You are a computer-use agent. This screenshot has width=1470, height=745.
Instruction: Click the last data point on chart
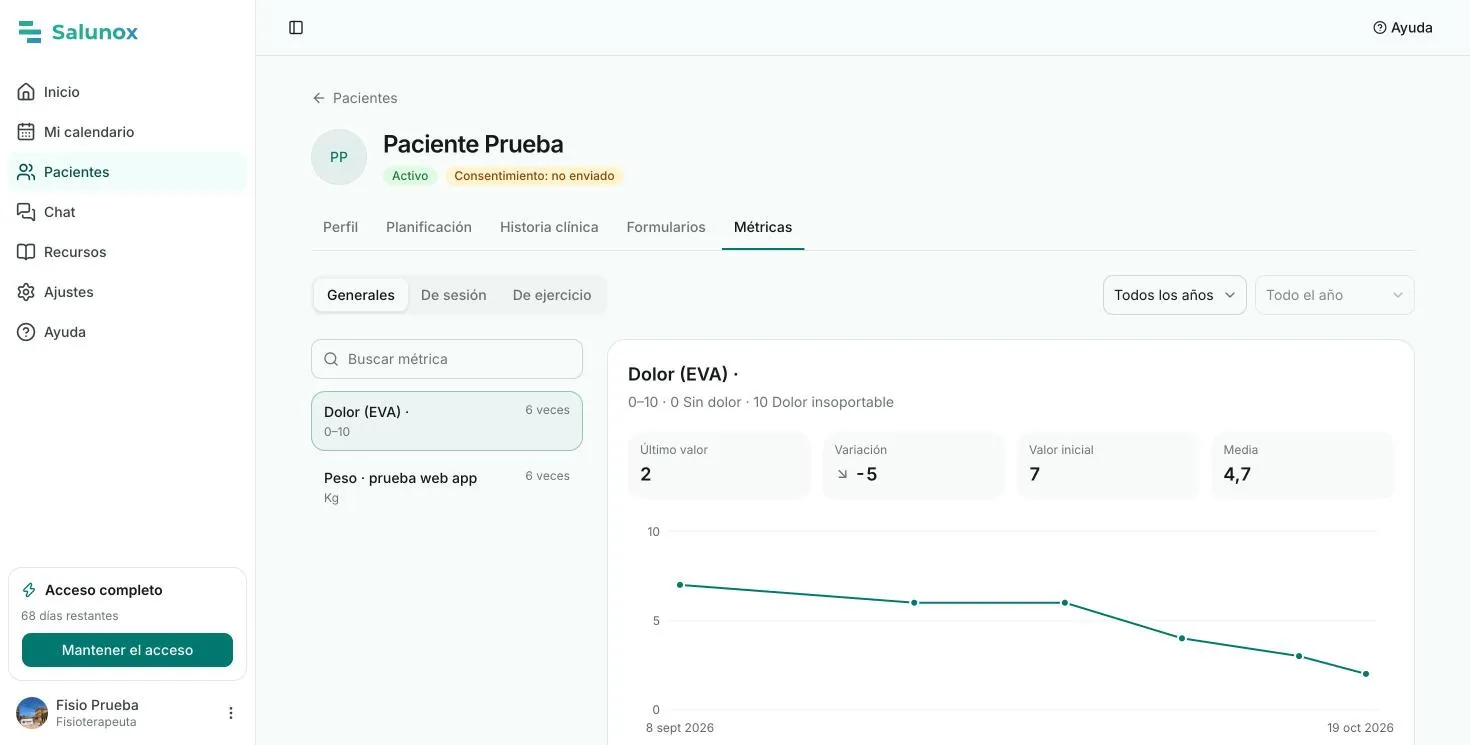tap(1366, 674)
